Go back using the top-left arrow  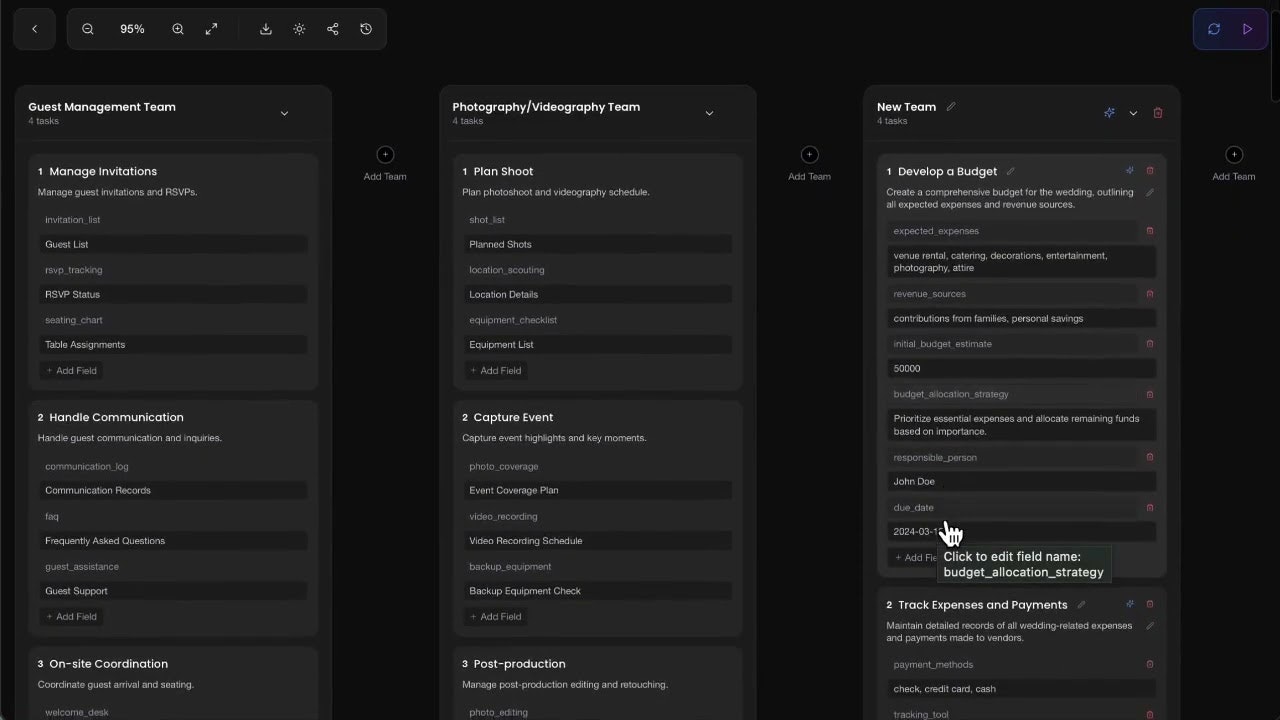(34, 29)
